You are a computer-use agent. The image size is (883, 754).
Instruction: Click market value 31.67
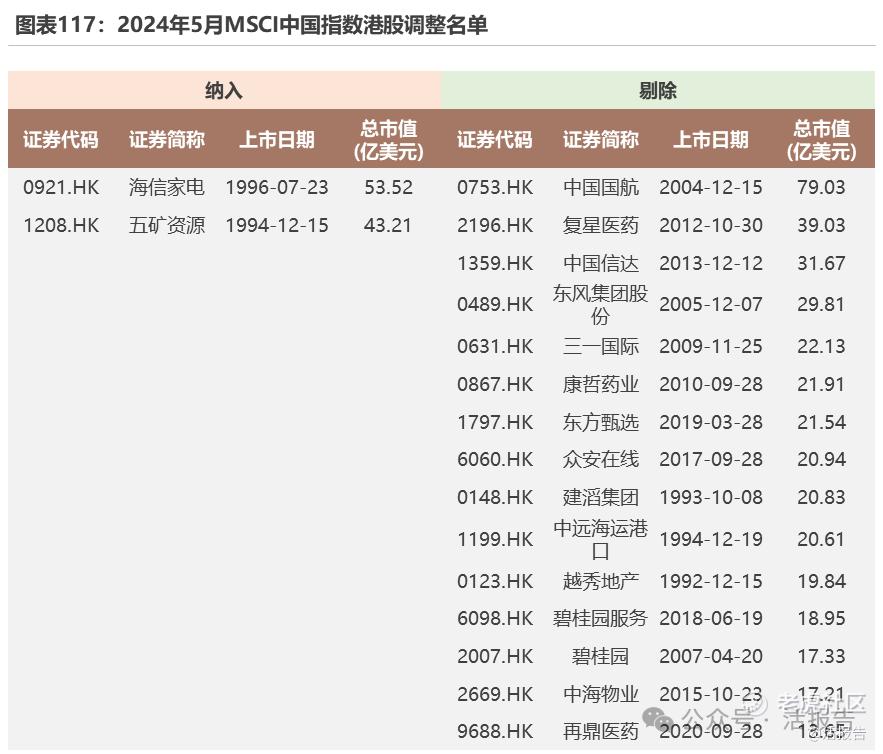click(x=822, y=263)
